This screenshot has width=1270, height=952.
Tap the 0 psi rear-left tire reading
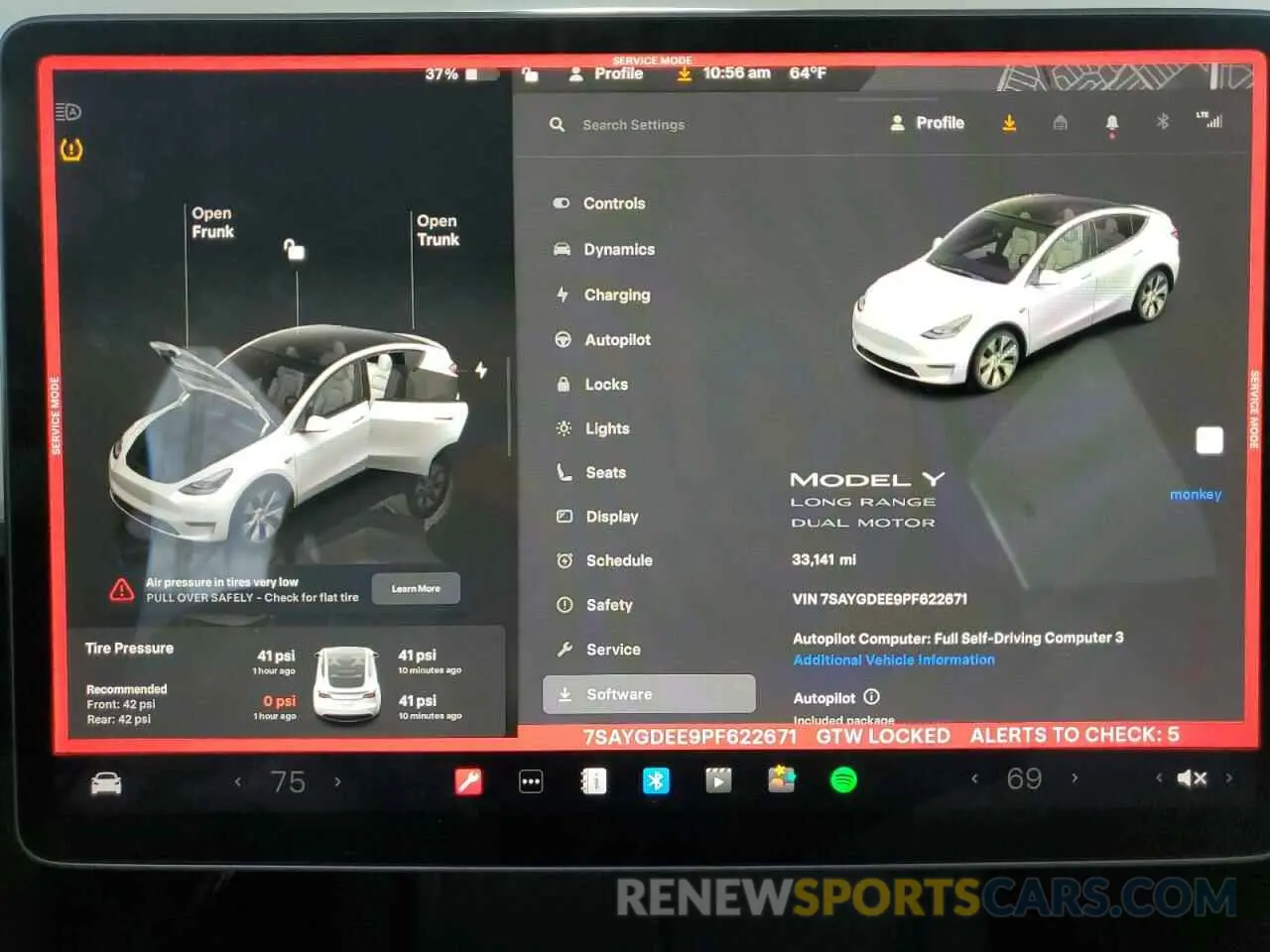pyautogui.click(x=279, y=701)
